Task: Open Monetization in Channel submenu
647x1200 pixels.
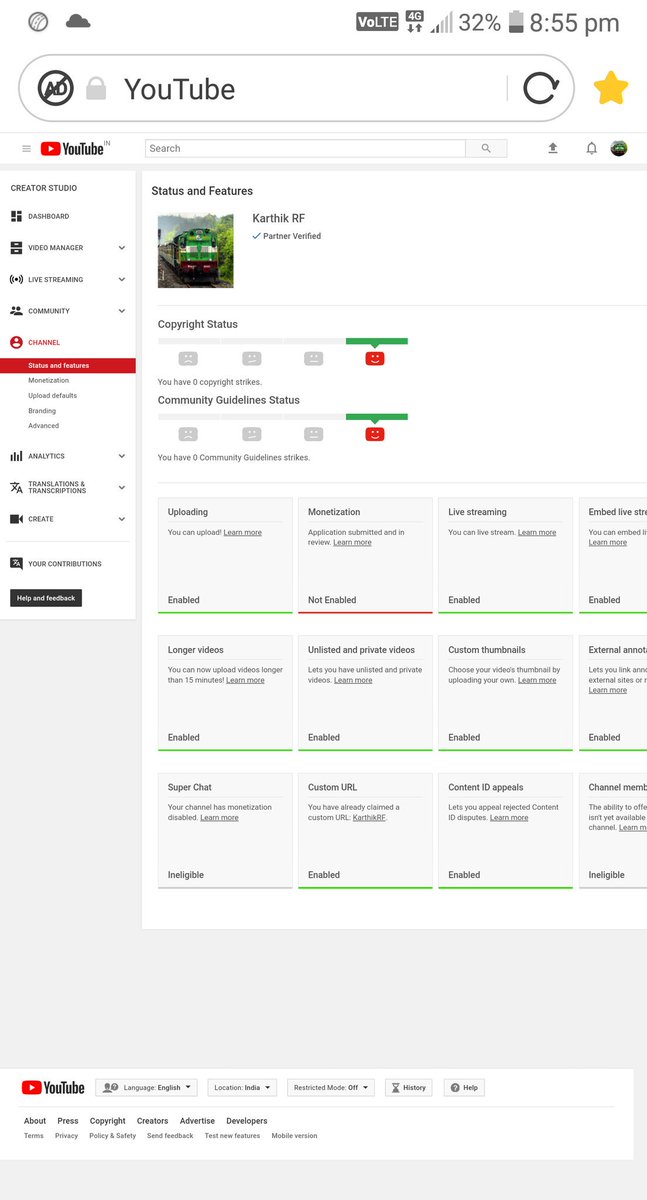Action: pos(49,380)
